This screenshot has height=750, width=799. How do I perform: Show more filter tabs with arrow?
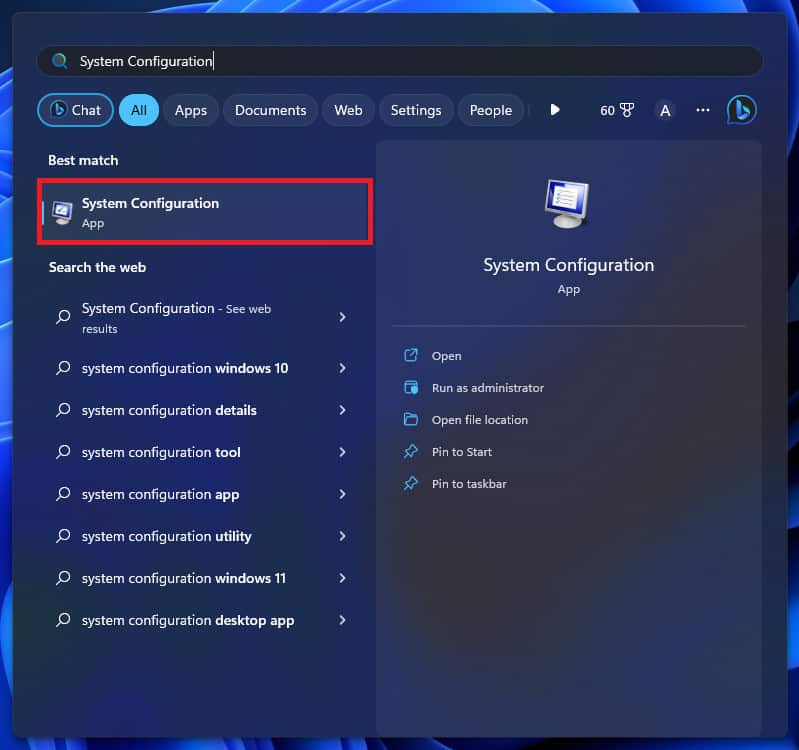click(x=555, y=110)
